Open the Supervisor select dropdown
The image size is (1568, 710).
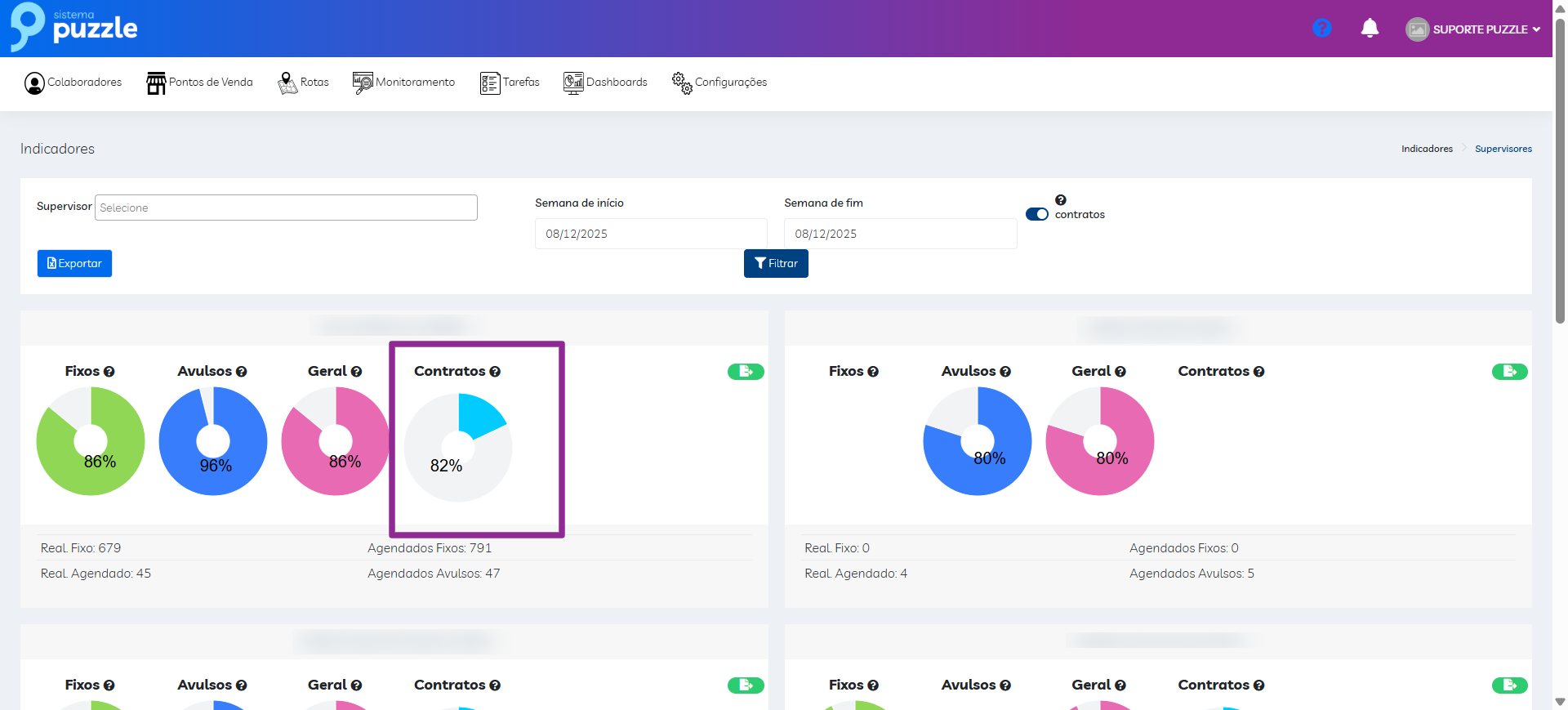[286, 208]
